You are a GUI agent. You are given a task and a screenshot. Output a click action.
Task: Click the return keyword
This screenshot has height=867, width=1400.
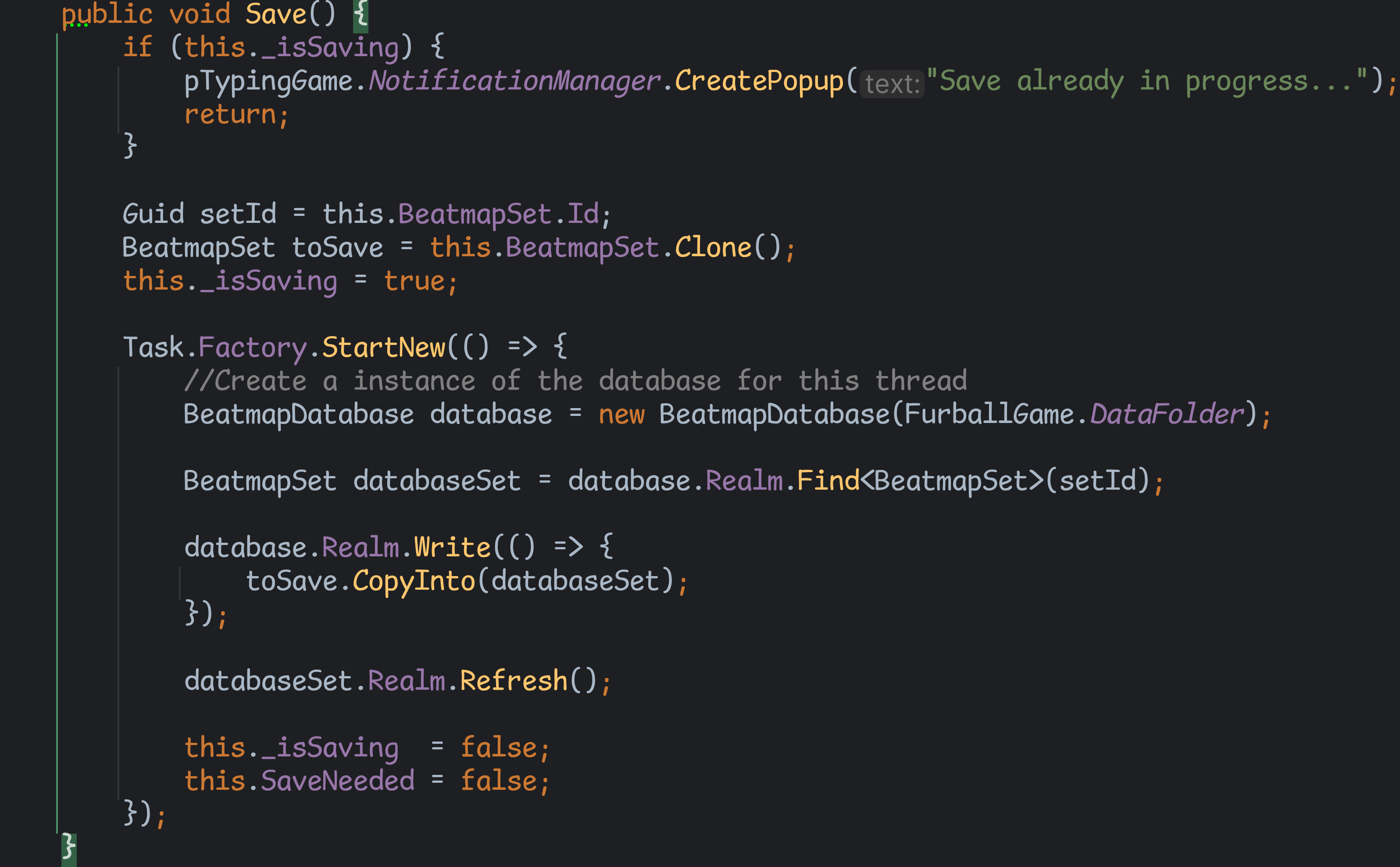point(230,114)
